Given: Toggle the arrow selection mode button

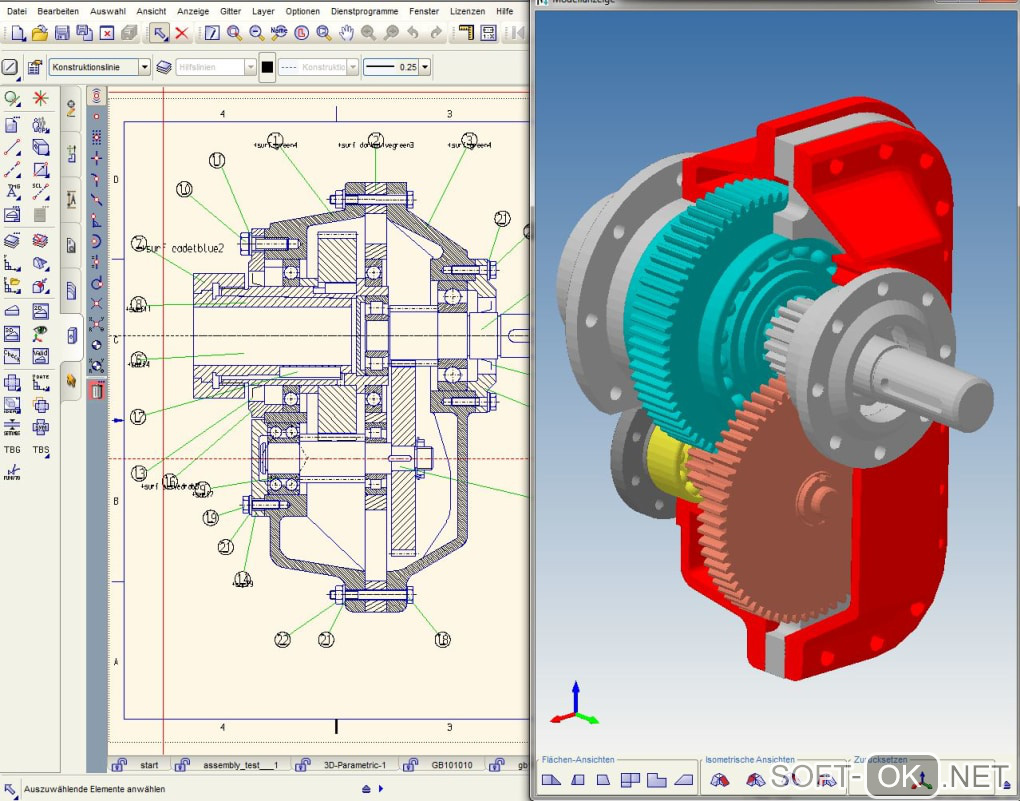Looking at the screenshot, I should point(160,33).
